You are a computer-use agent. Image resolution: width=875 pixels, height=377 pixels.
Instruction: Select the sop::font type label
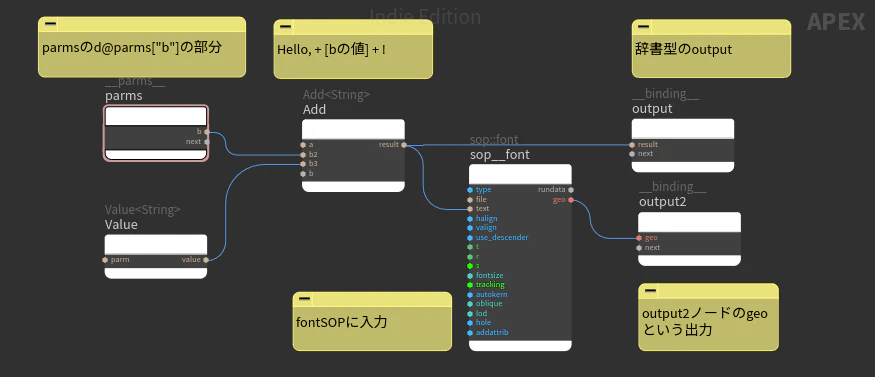494,139
